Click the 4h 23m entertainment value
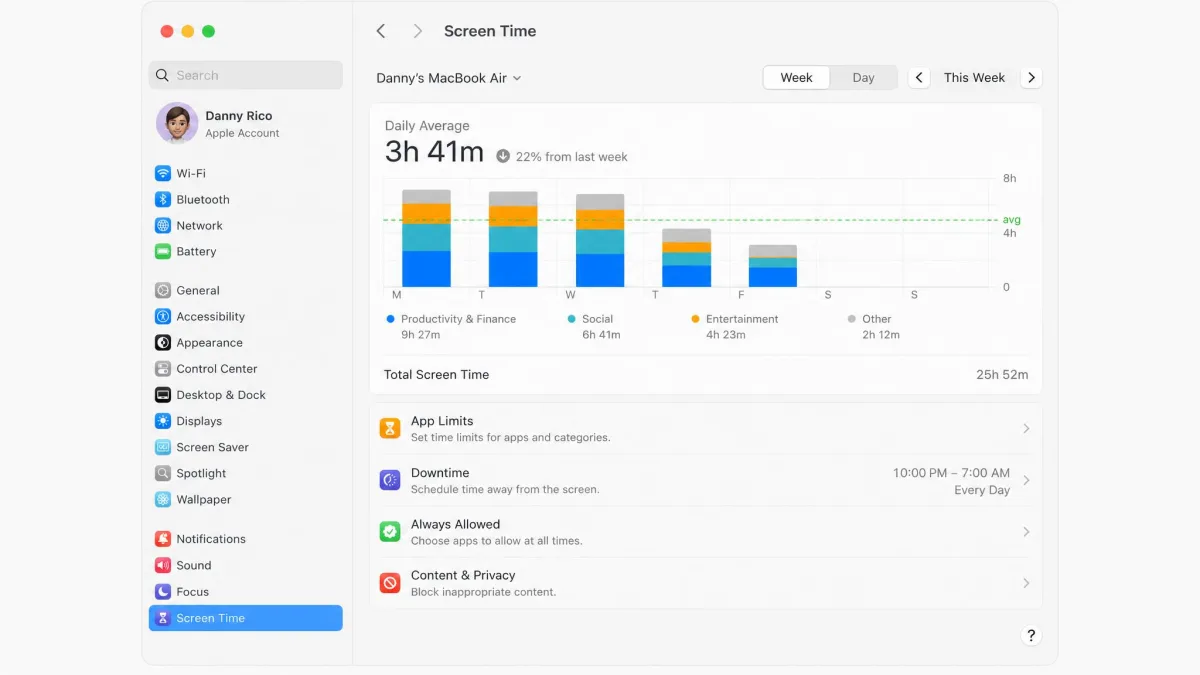This screenshot has width=1200, height=675. point(726,335)
